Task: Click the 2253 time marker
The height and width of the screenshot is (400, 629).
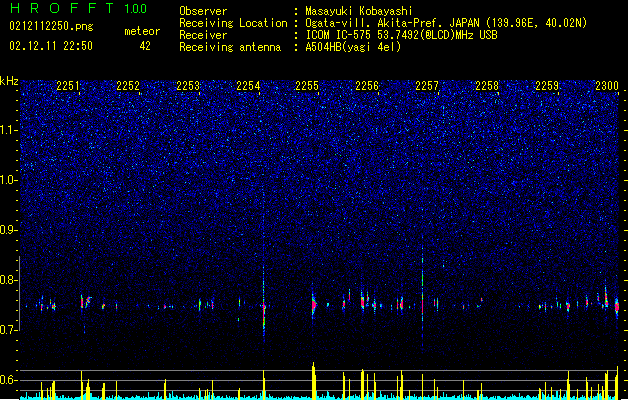Action: point(188,86)
